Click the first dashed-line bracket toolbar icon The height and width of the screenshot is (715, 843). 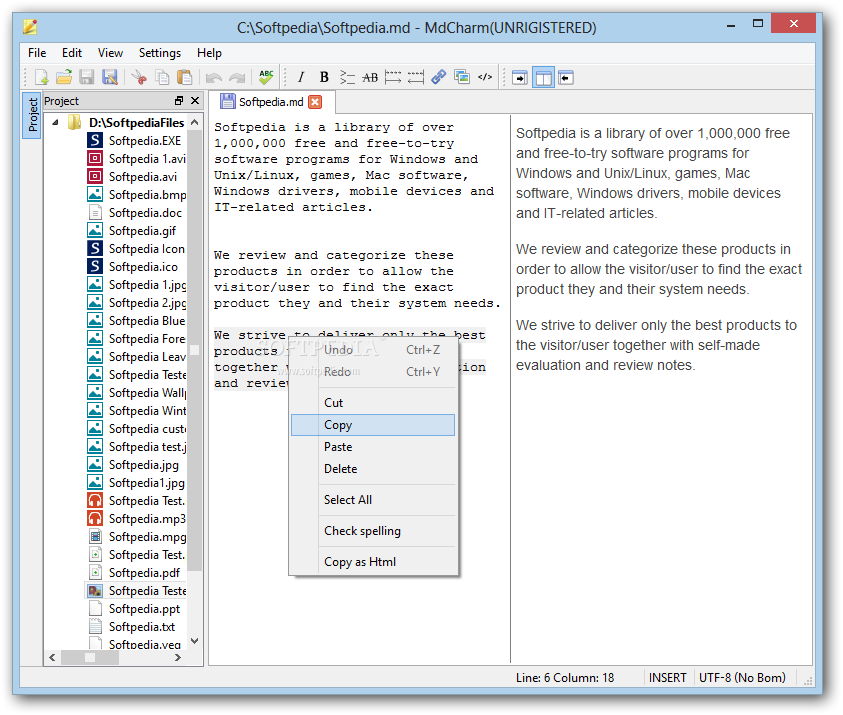click(393, 77)
